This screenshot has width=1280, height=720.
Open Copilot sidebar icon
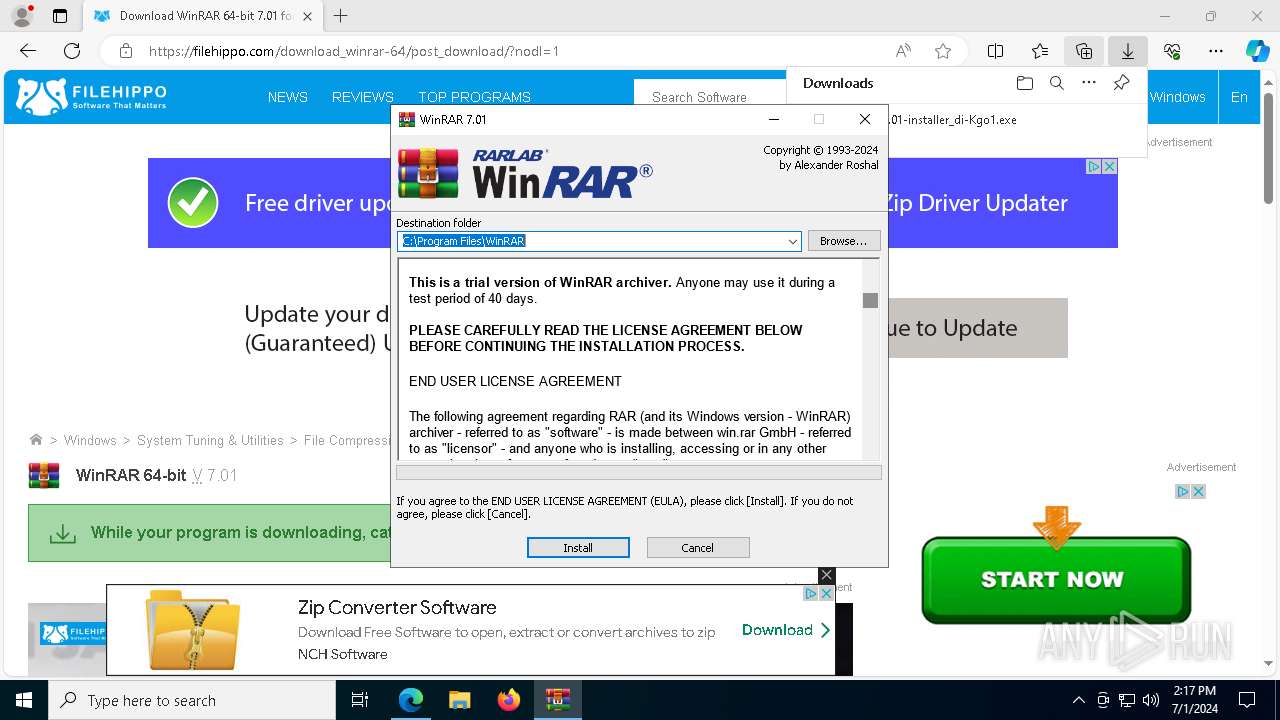coord(1257,51)
